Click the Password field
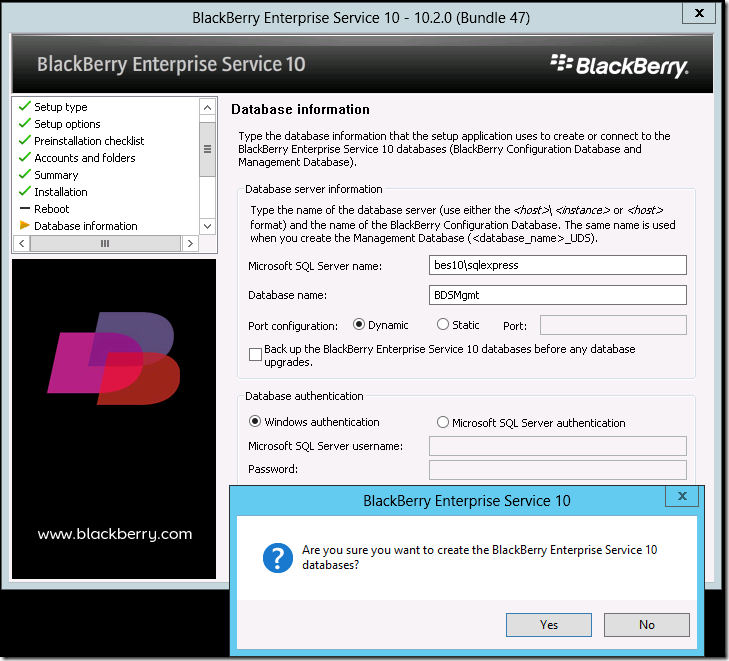729x661 pixels. [x=557, y=469]
